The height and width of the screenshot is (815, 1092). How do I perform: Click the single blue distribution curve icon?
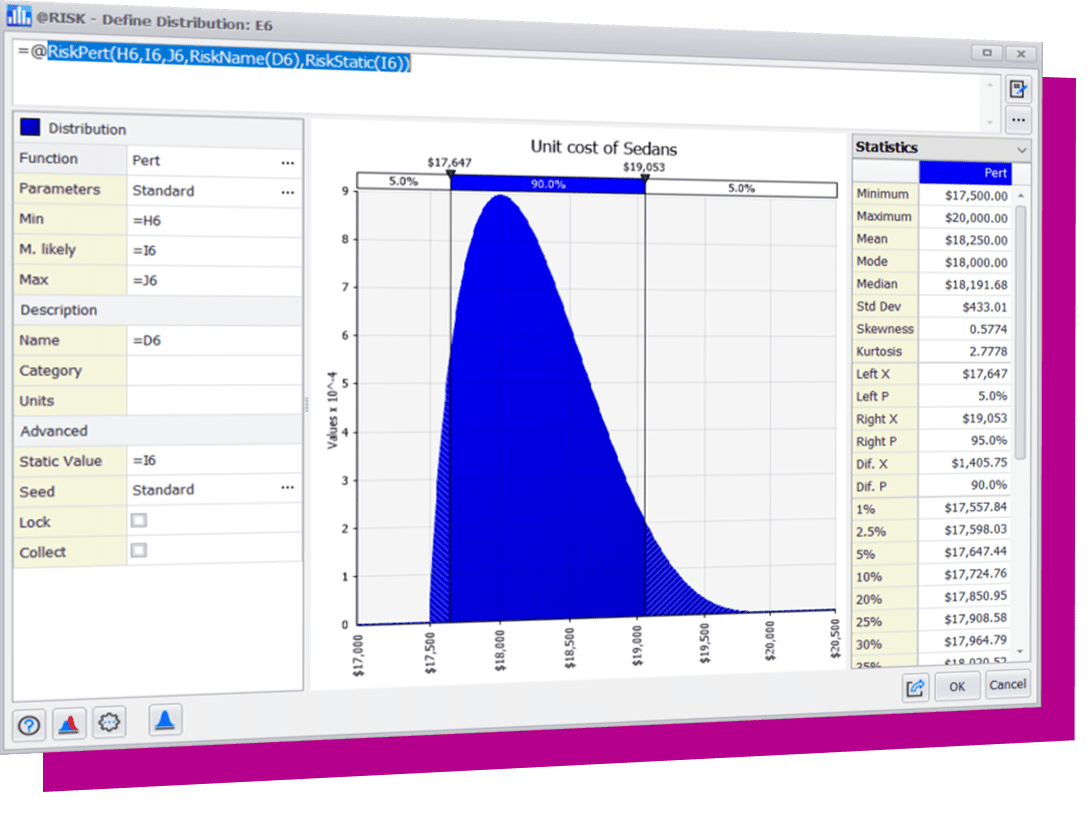[165, 719]
